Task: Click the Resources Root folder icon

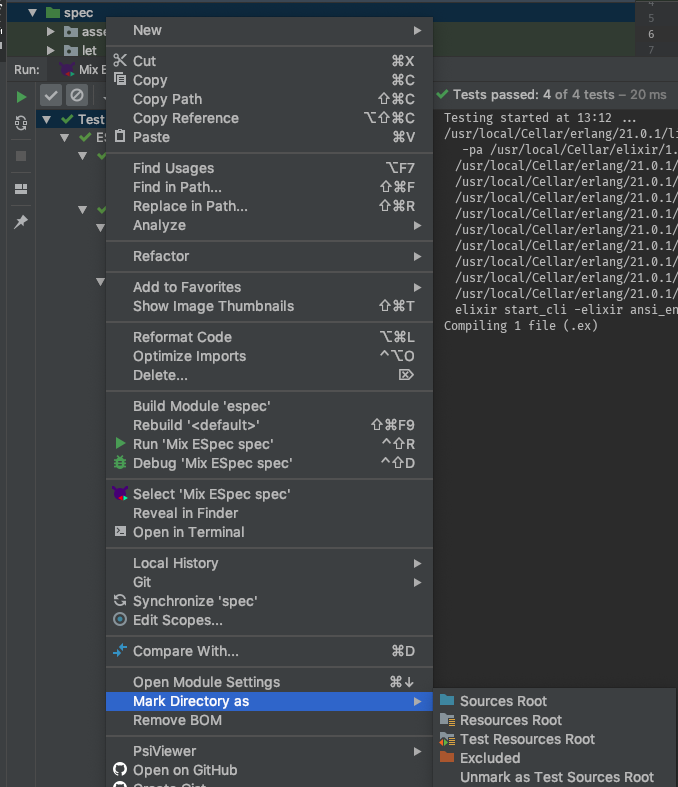Action: pos(447,719)
